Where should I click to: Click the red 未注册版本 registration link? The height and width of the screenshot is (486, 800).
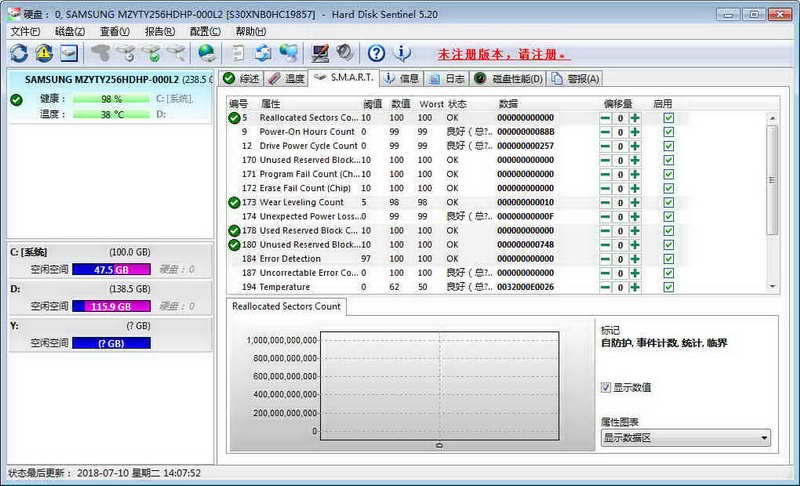[503, 54]
